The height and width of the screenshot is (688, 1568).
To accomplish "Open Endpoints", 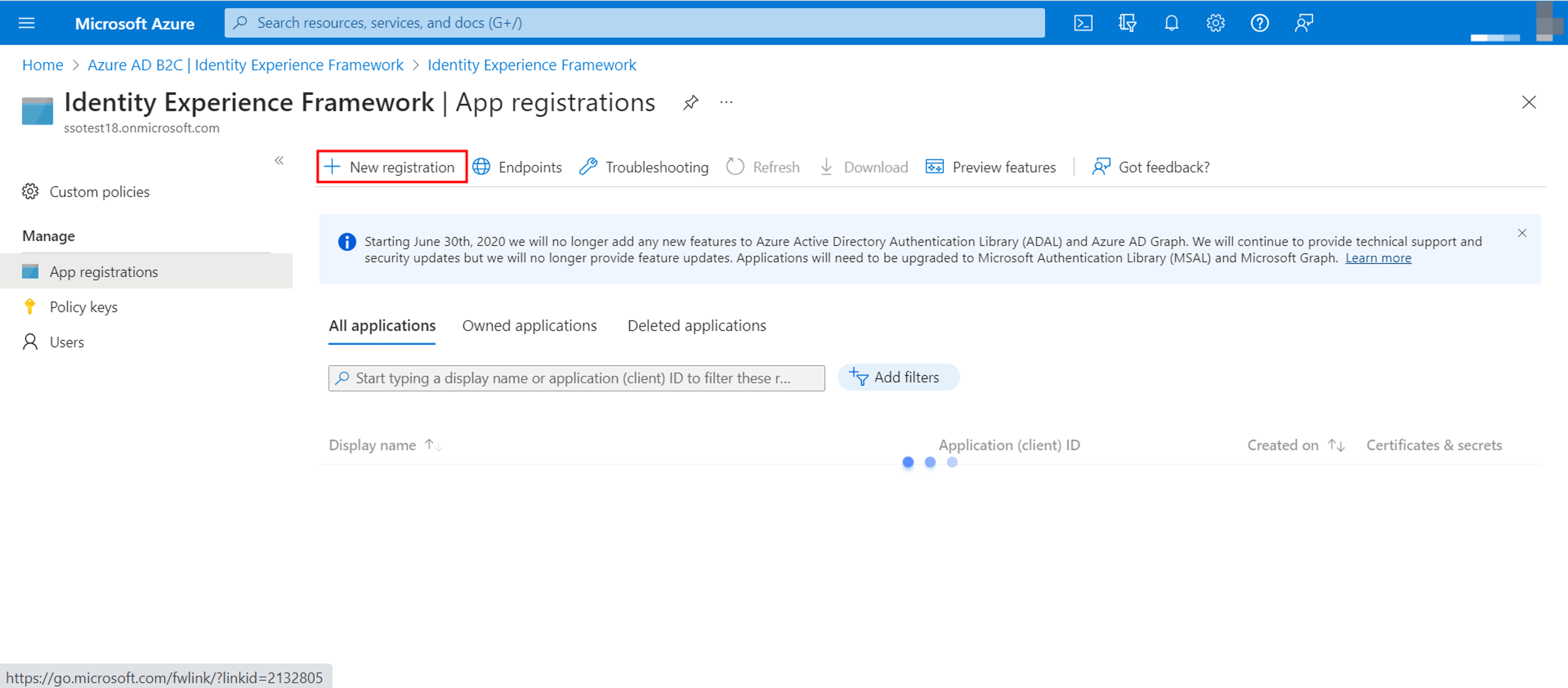I will (517, 167).
